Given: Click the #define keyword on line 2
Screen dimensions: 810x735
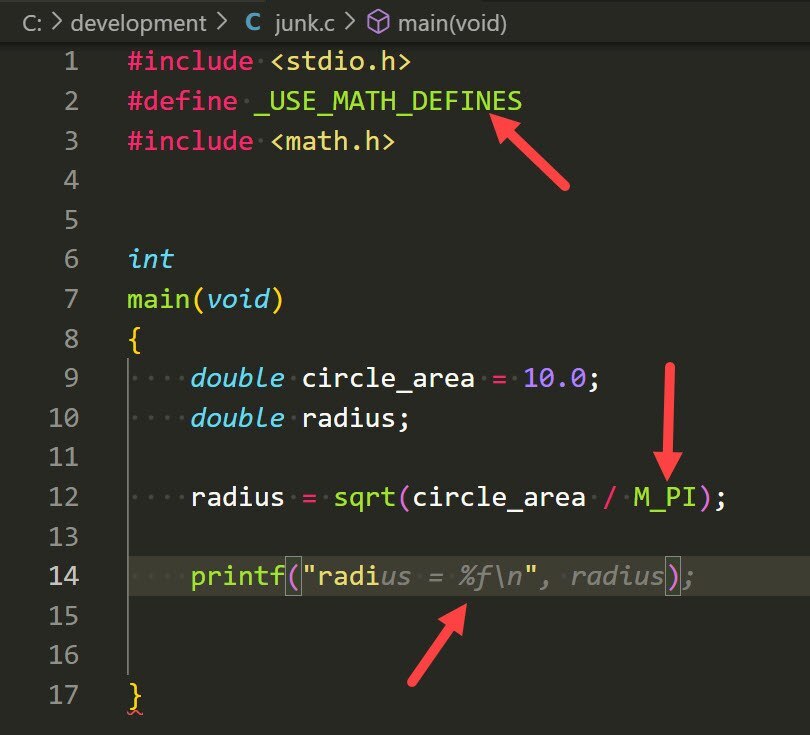Looking at the screenshot, I should pyautogui.click(x=182, y=101).
